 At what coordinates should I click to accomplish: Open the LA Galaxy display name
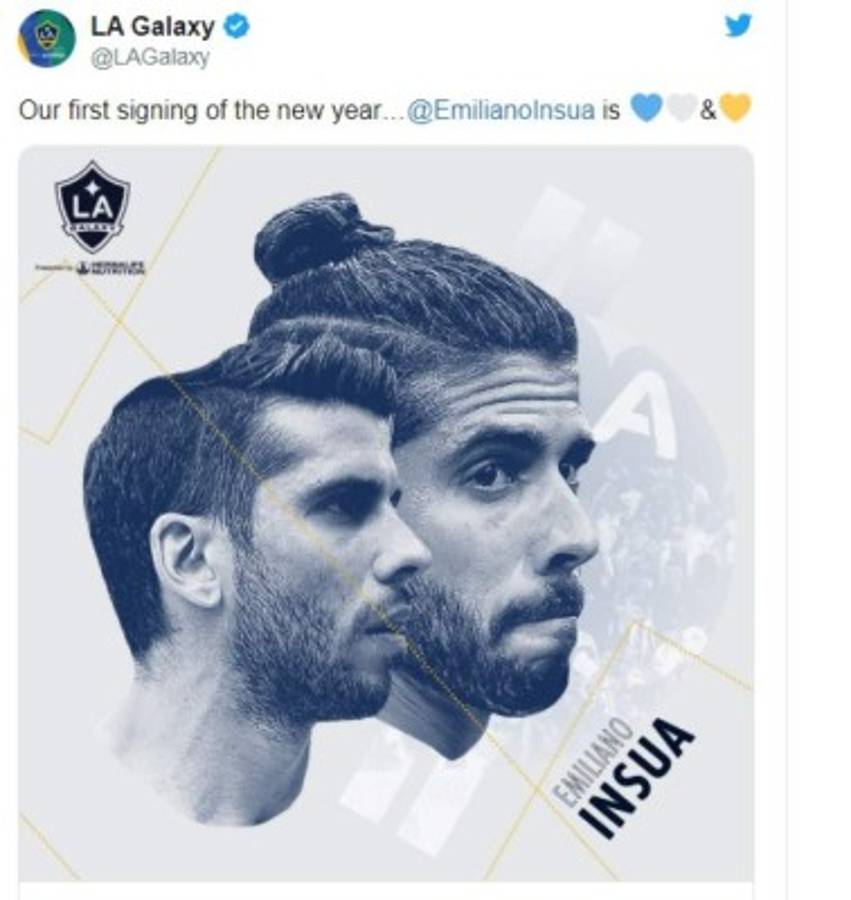pos(152,26)
